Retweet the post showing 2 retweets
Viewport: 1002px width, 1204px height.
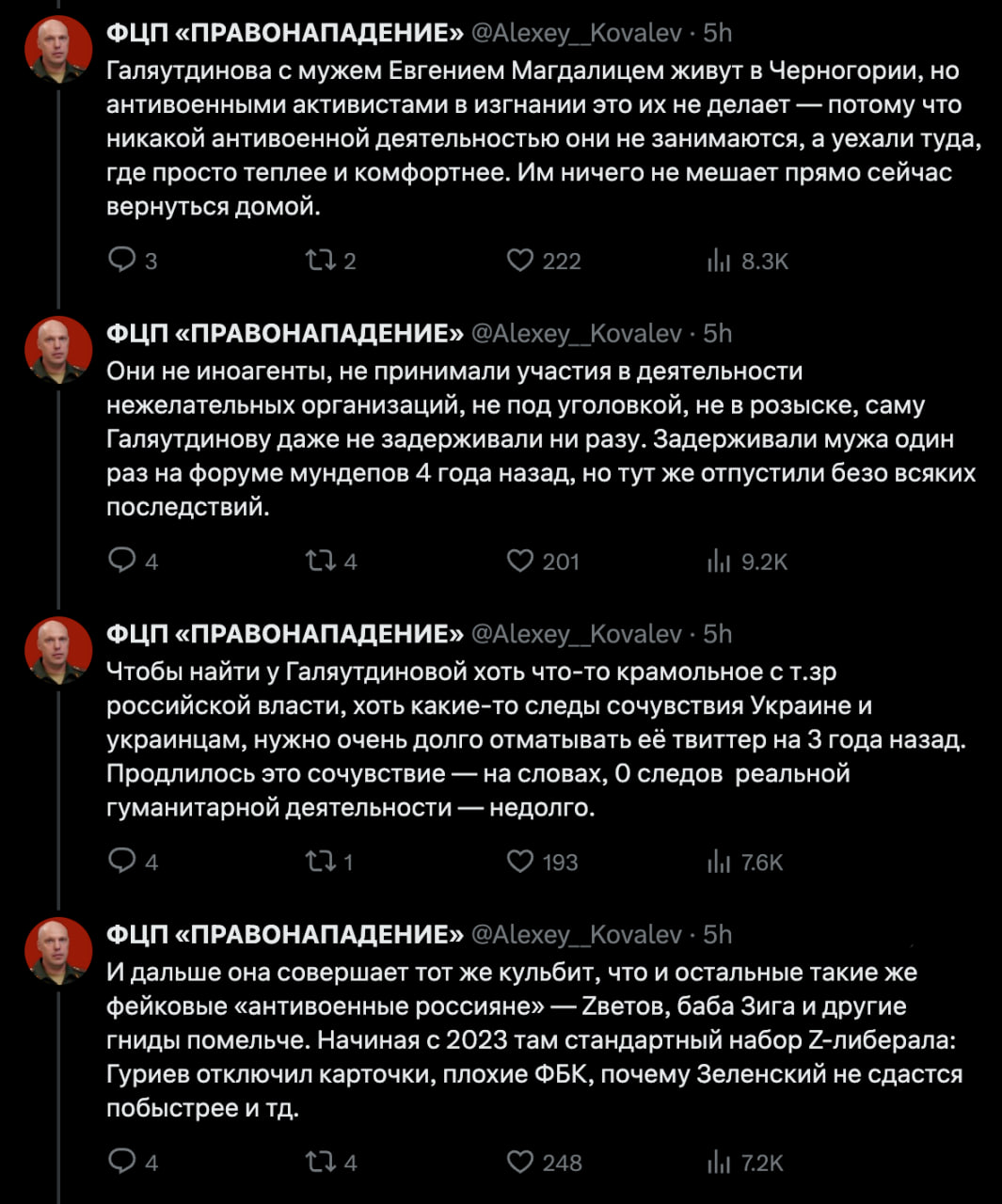coord(321,261)
